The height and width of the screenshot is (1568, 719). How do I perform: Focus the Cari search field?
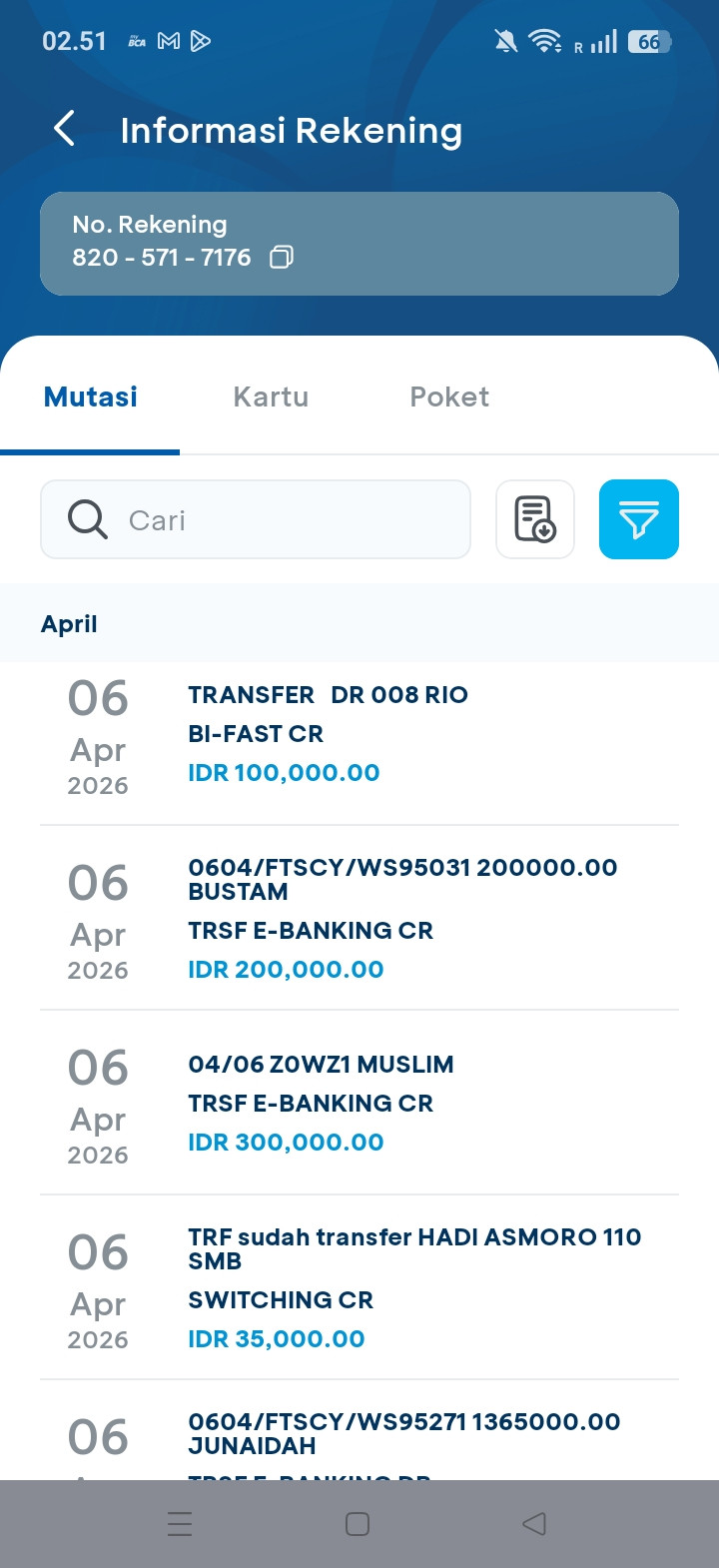256,519
